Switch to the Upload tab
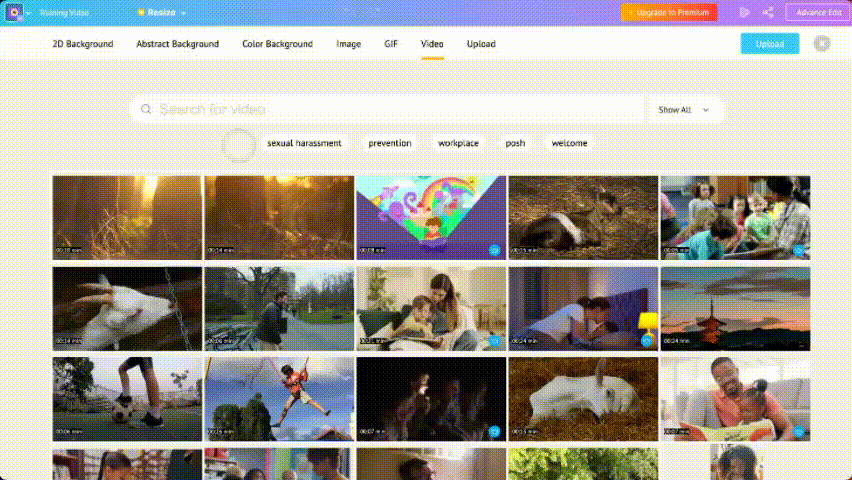The height and width of the screenshot is (480, 852). click(481, 43)
